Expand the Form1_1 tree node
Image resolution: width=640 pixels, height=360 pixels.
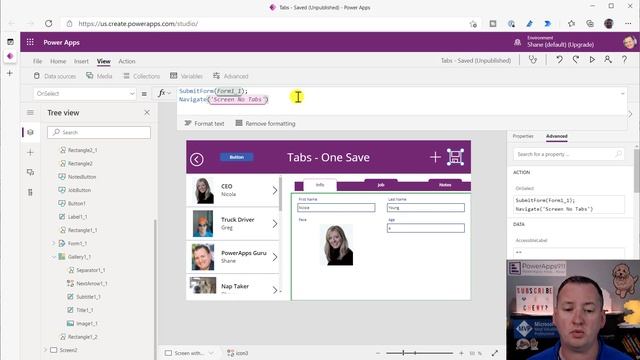coord(53,243)
